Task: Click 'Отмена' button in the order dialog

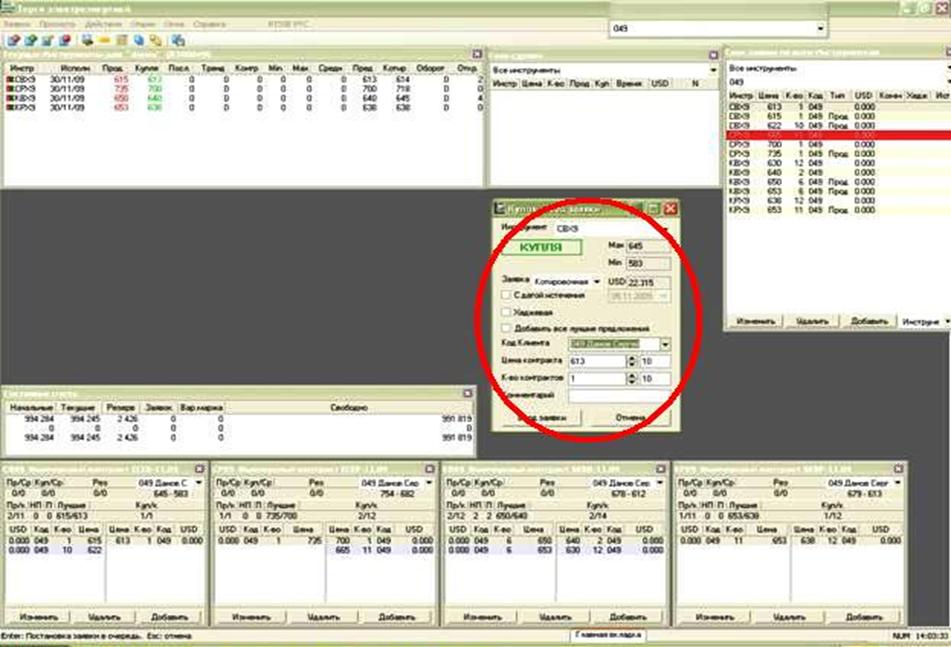Action: 630,417
